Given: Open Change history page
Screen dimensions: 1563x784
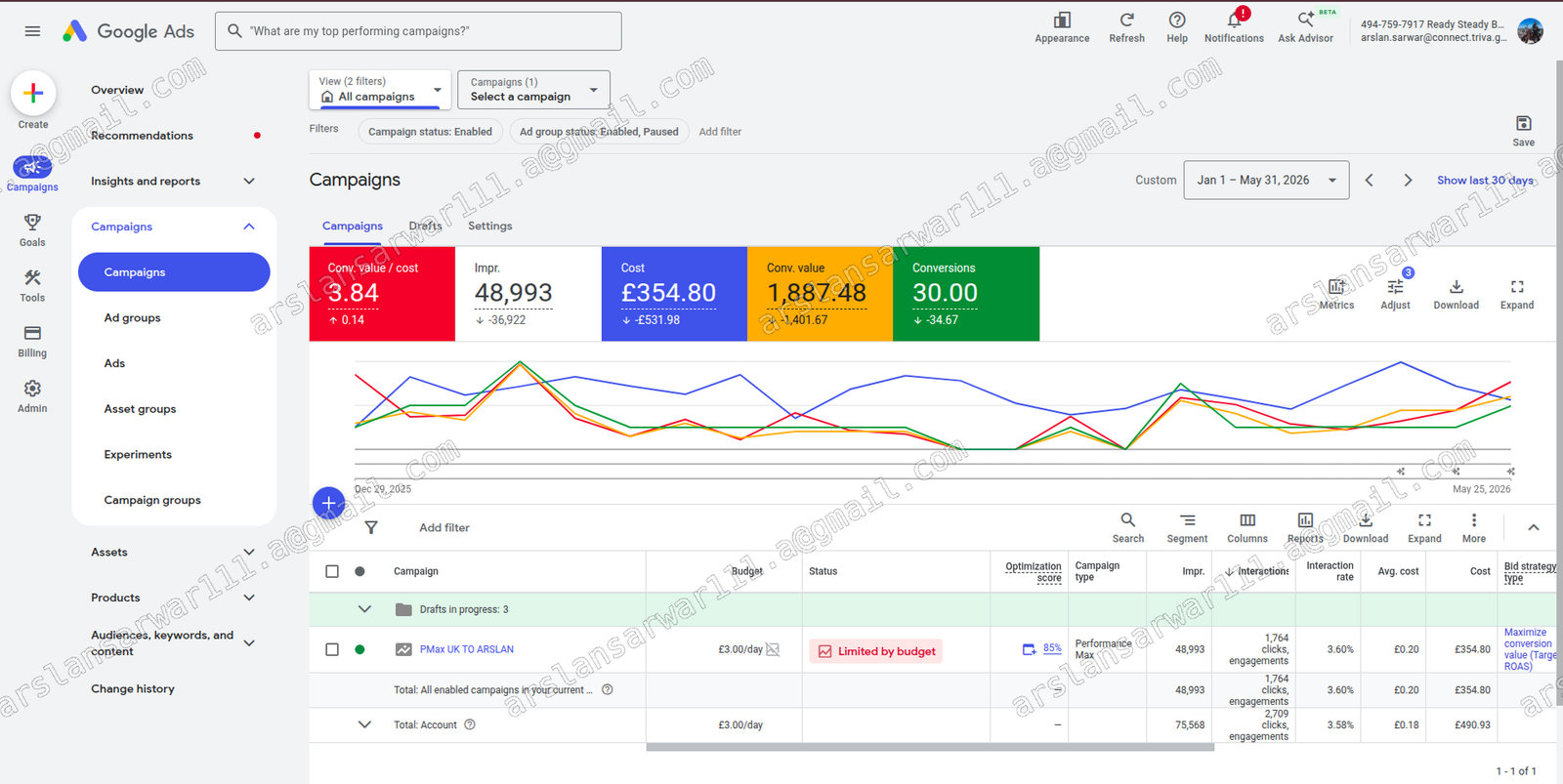Looking at the screenshot, I should point(133,688).
